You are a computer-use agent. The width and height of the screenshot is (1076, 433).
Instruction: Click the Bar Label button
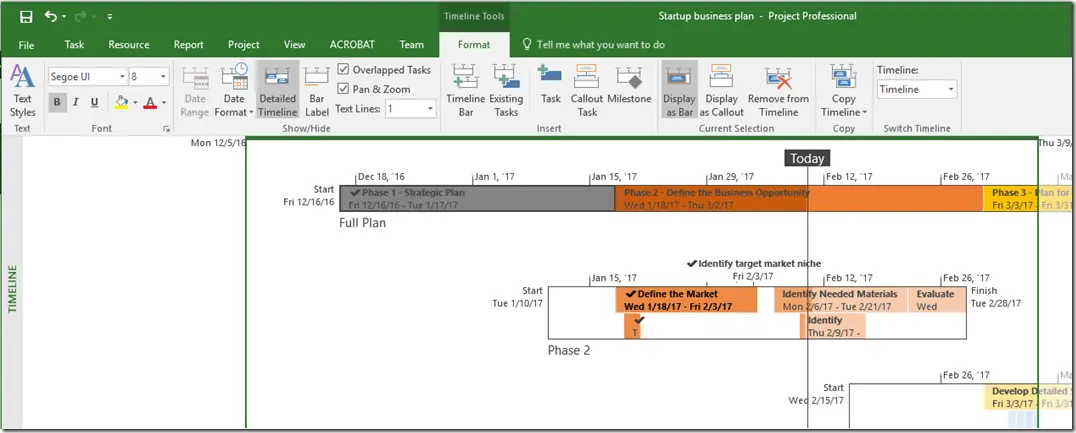coord(316,91)
